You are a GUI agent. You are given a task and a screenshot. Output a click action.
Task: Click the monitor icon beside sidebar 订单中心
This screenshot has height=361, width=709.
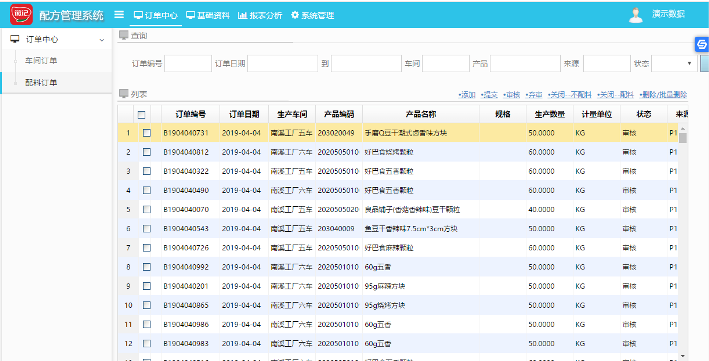coord(15,39)
